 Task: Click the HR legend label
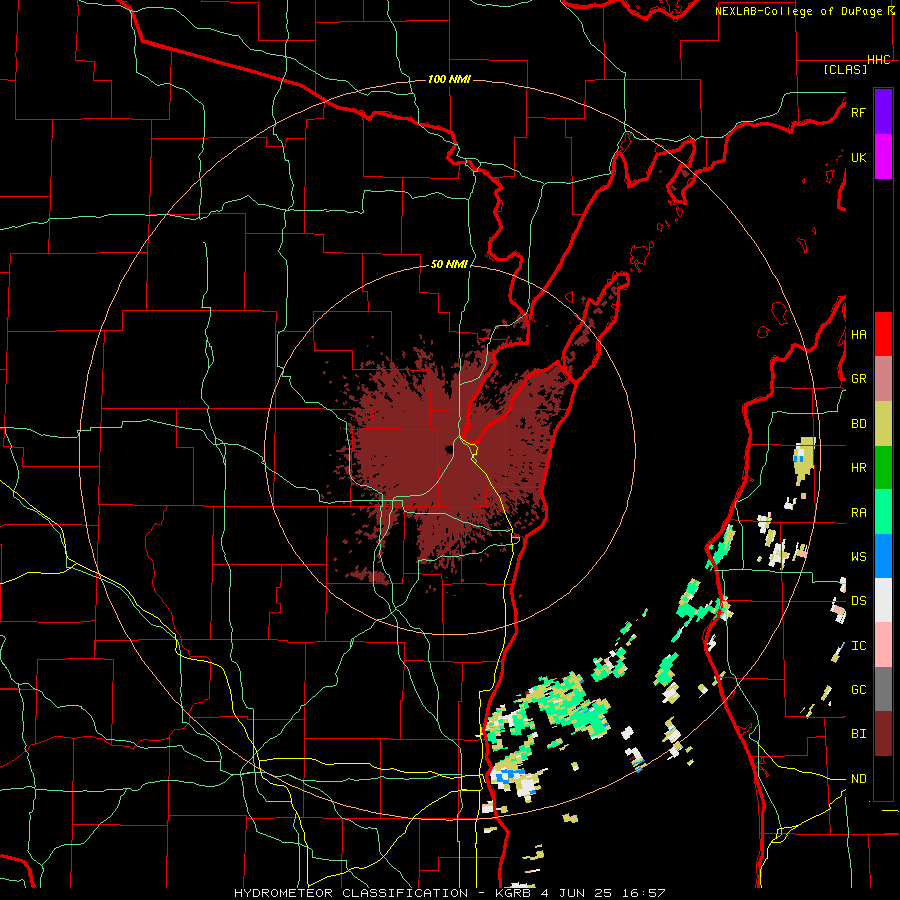pos(858,468)
